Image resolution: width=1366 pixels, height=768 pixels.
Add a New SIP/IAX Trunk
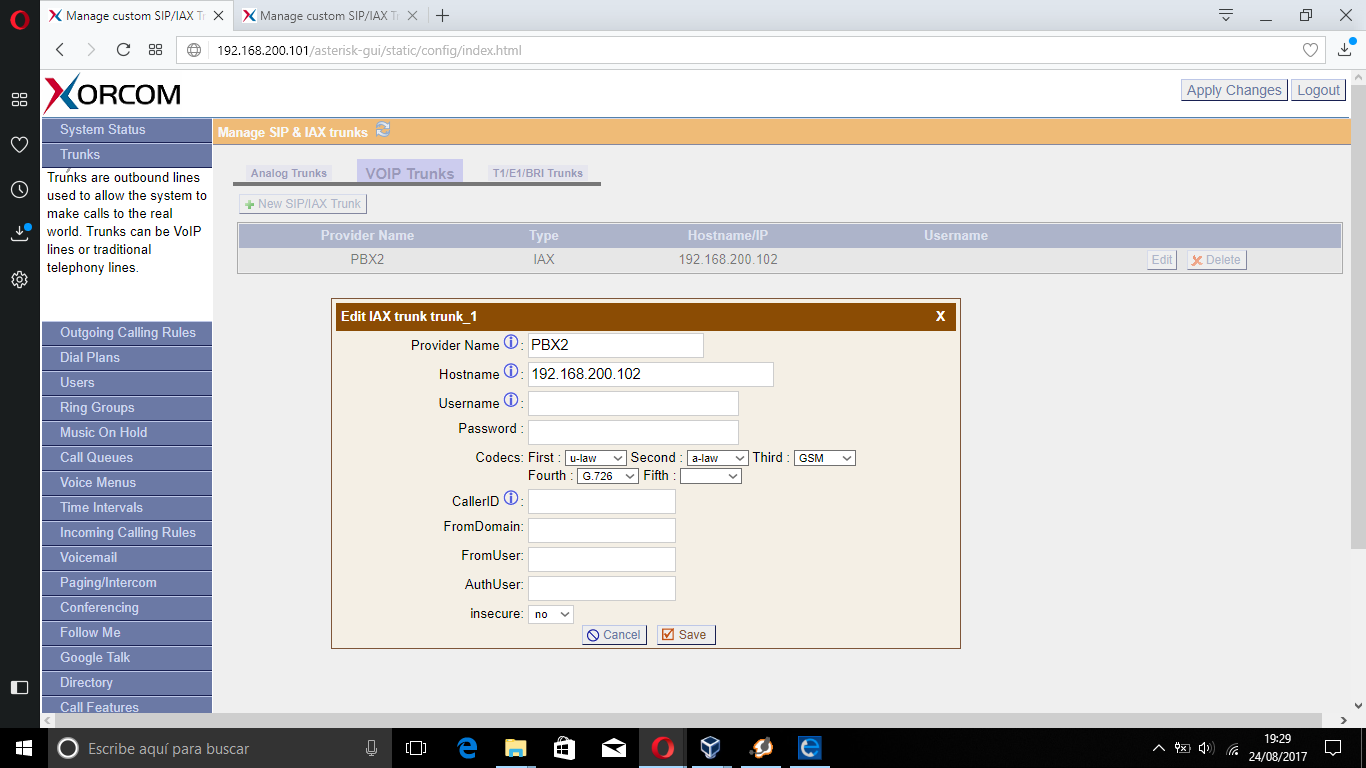click(303, 203)
